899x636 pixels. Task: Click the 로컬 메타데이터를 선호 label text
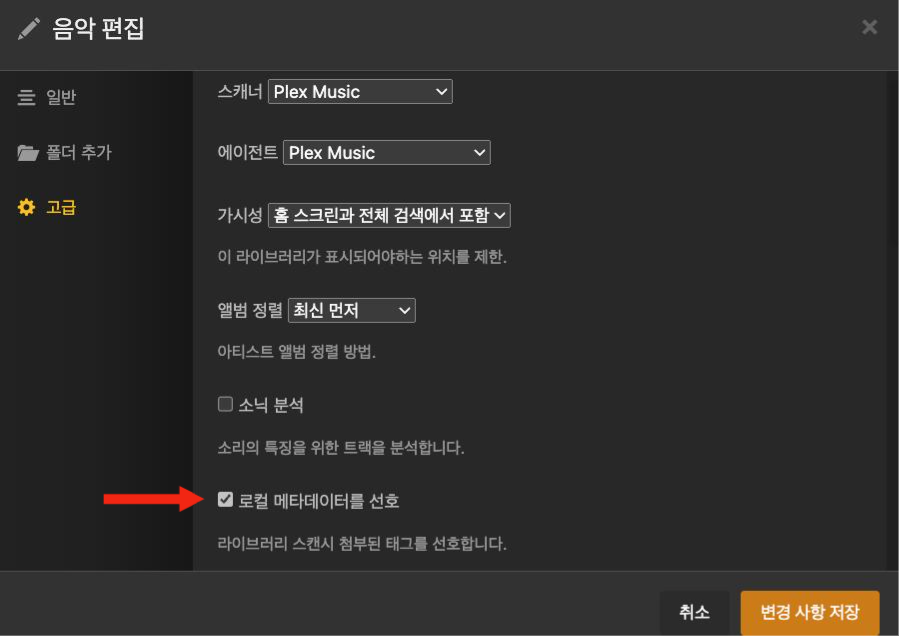pyautogui.click(x=319, y=501)
